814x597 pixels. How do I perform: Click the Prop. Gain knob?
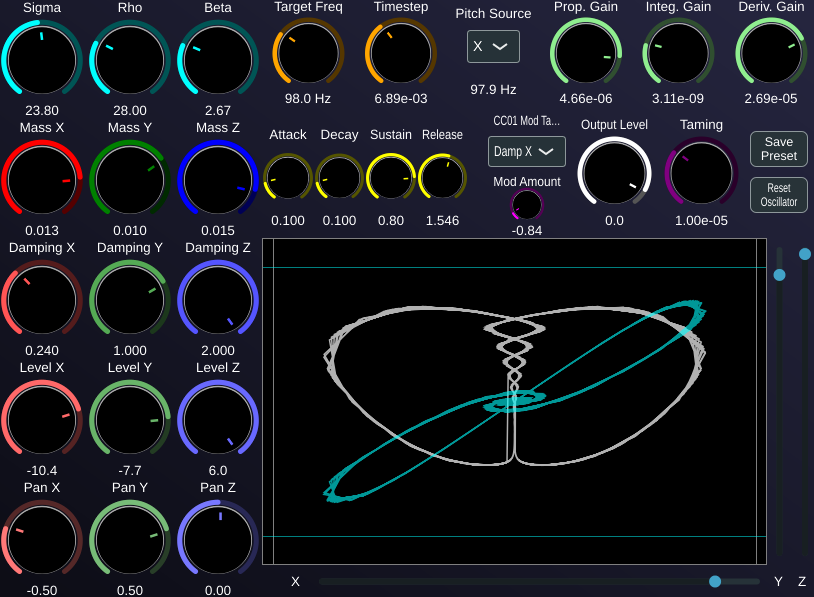pos(586,54)
